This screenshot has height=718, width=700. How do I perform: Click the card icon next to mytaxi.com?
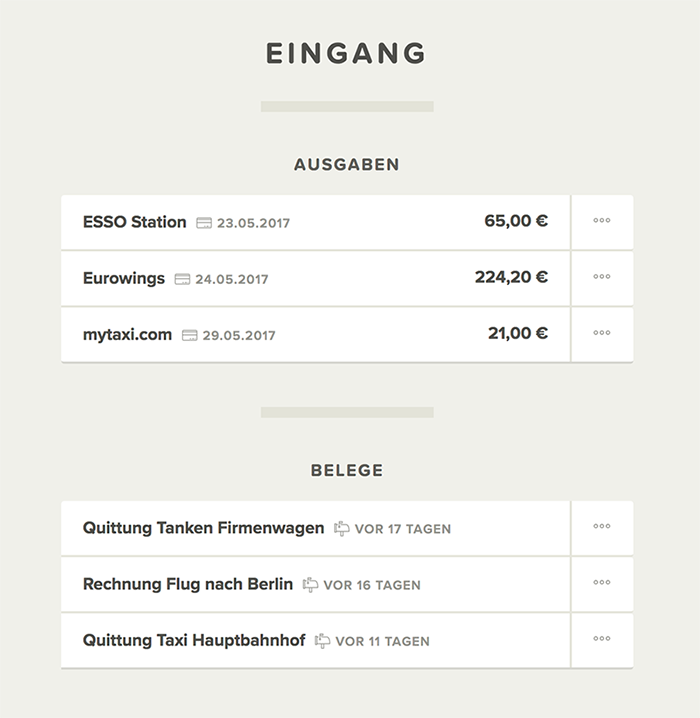[x=190, y=336]
